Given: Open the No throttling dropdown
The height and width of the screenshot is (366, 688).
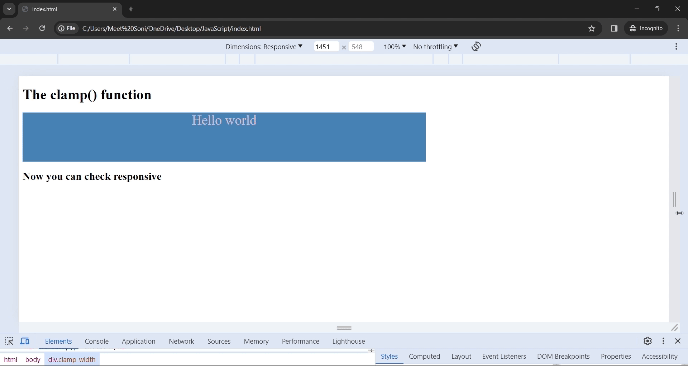Looking at the screenshot, I should click(435, 46).
